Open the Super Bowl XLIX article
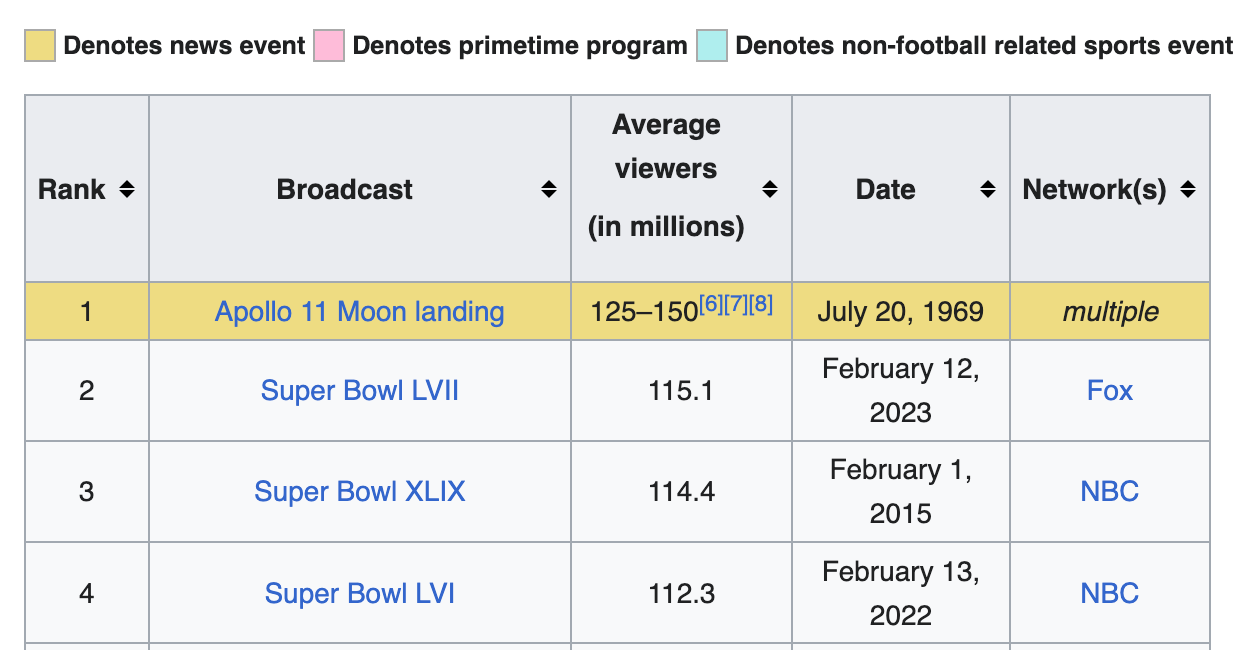 tap(359, 491)
